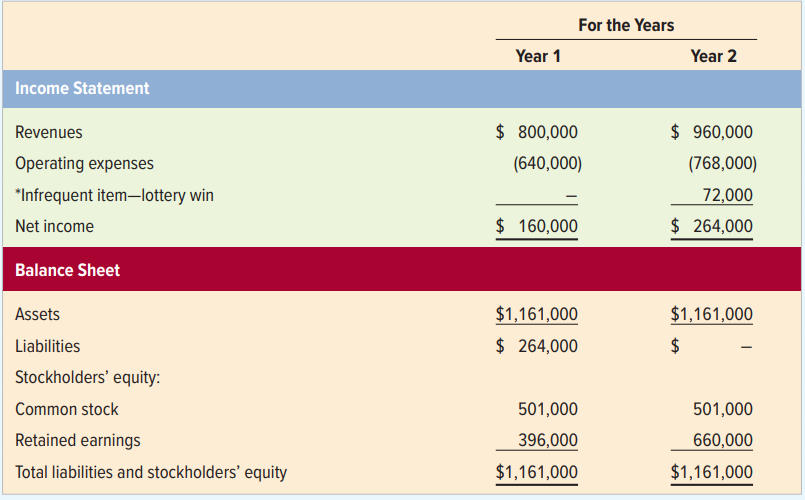Select the Year 2 column heading
The width and height of the screenshot is (805, 500).
coord(713,56)
